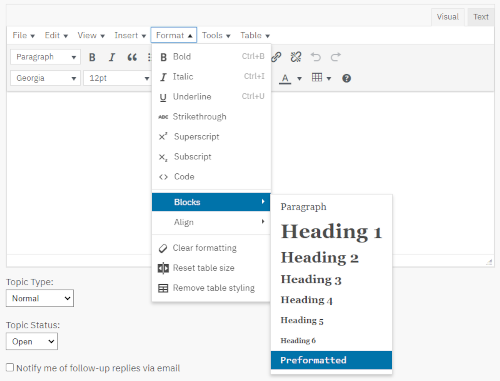
Task: Choose Heading 3 block format
Action: click(x=331, y=279)
